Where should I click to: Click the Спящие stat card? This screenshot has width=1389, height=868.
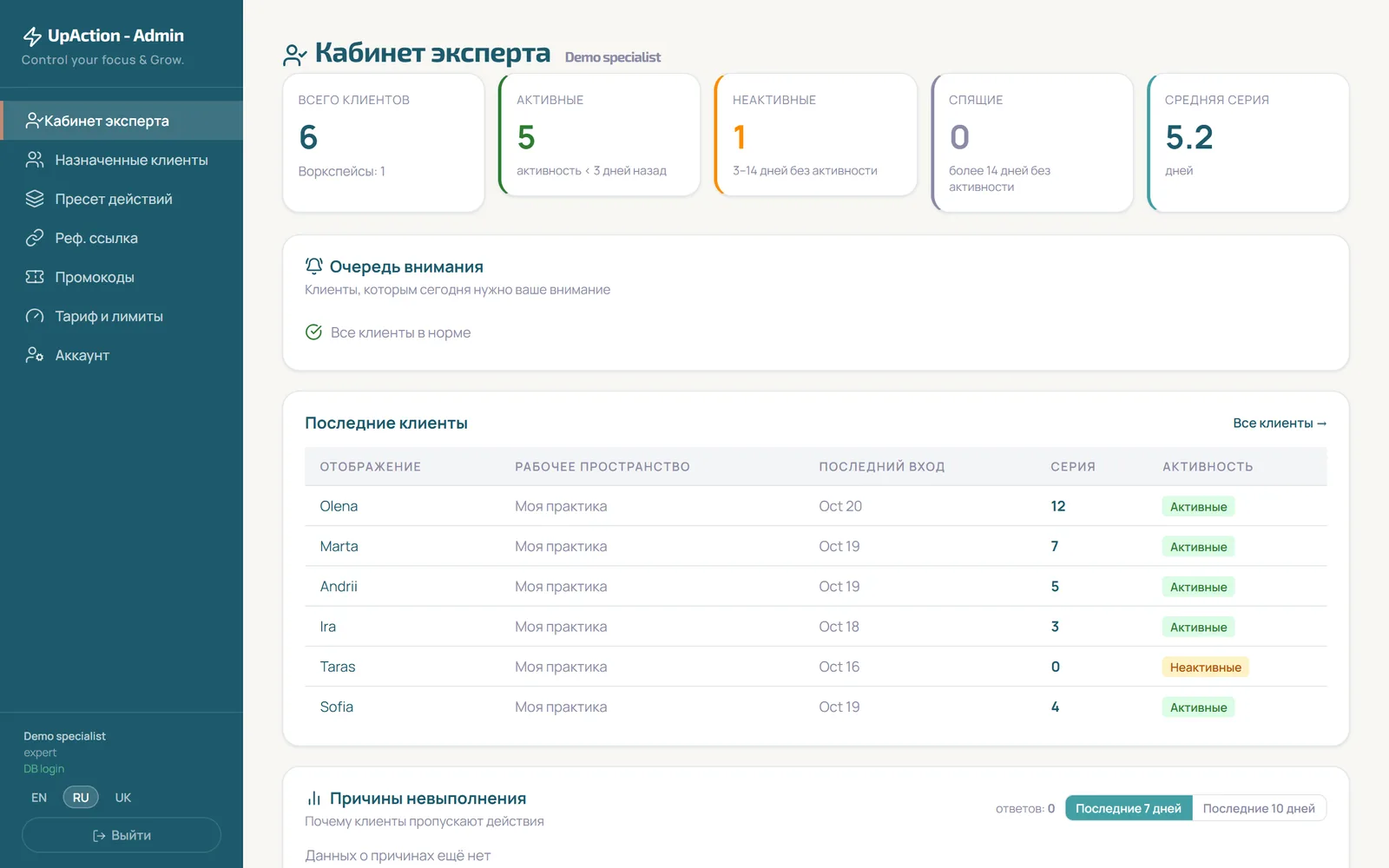pyautogui.click(x=1032, y=142)
